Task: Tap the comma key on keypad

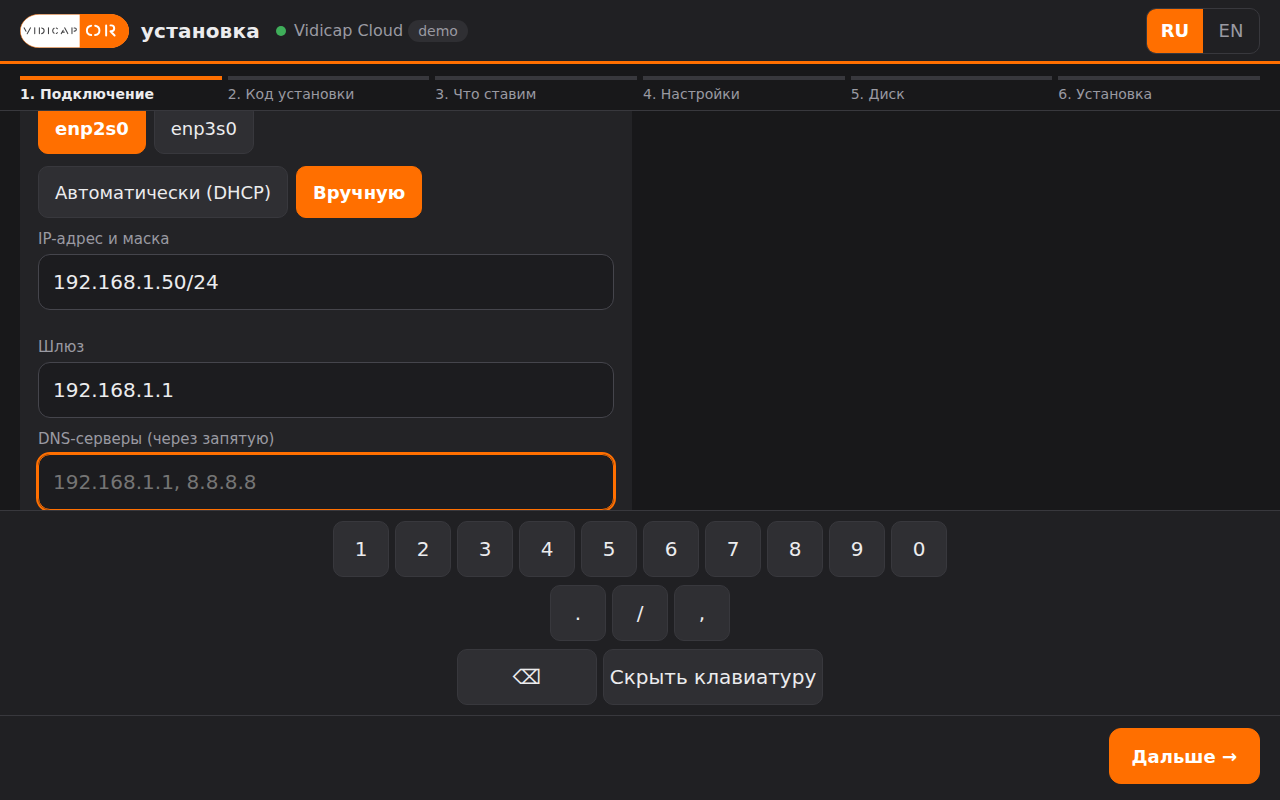Action: click(702, 613)
